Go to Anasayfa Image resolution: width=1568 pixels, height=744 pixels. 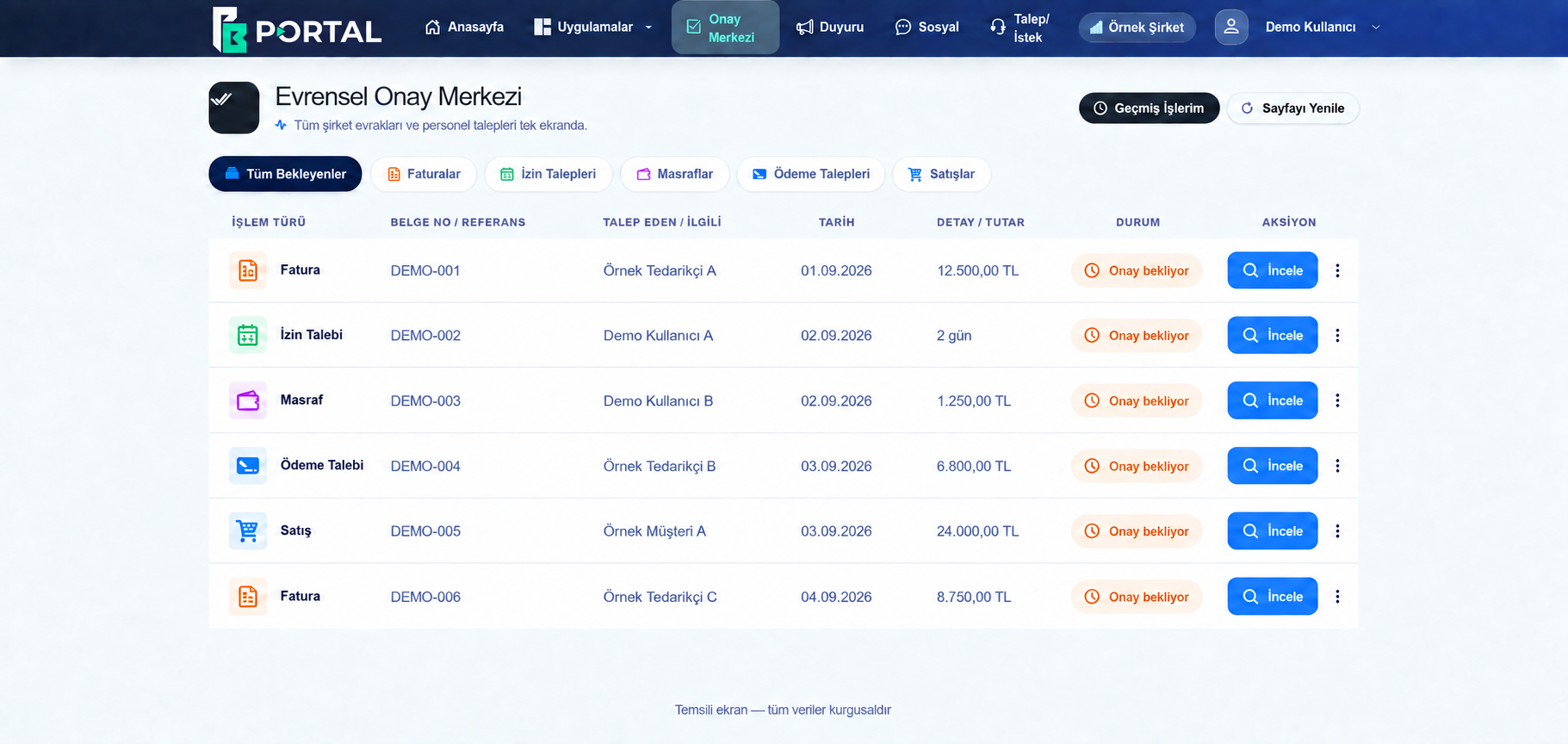click(x=464, y=27)
